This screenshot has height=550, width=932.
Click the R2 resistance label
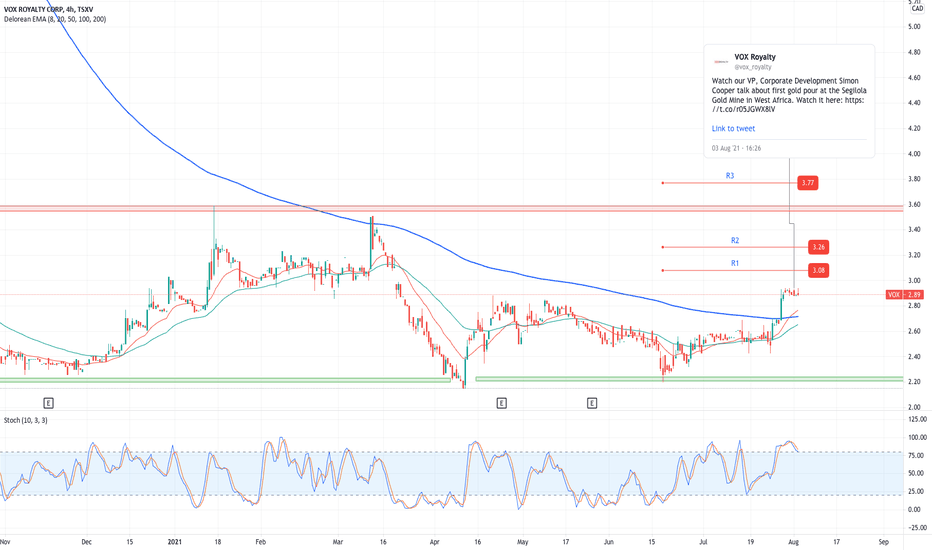click(735, 241)
